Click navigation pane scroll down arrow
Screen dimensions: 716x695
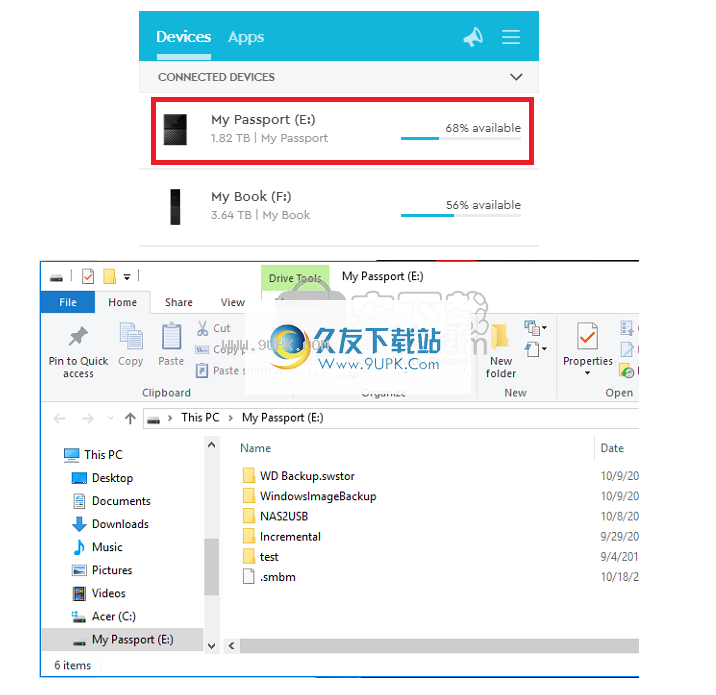[x=211, y=646]
